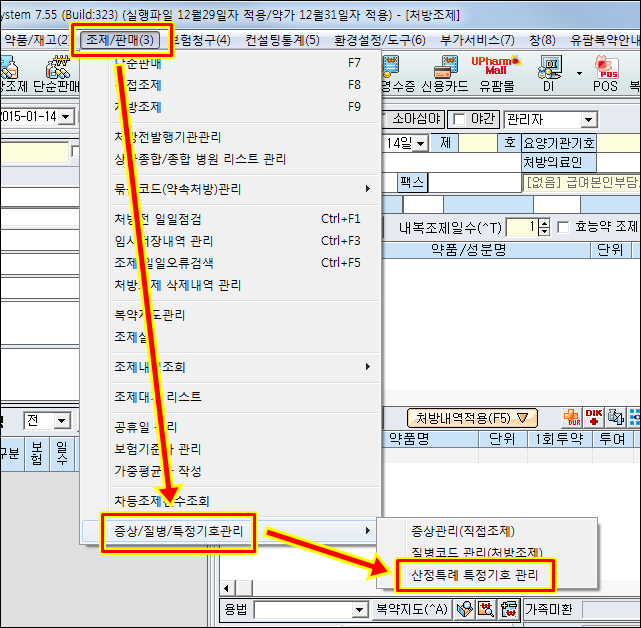Enable the 야간 checkbox
The height and width of the screenshot is (628, 641).
click(460, 119)
